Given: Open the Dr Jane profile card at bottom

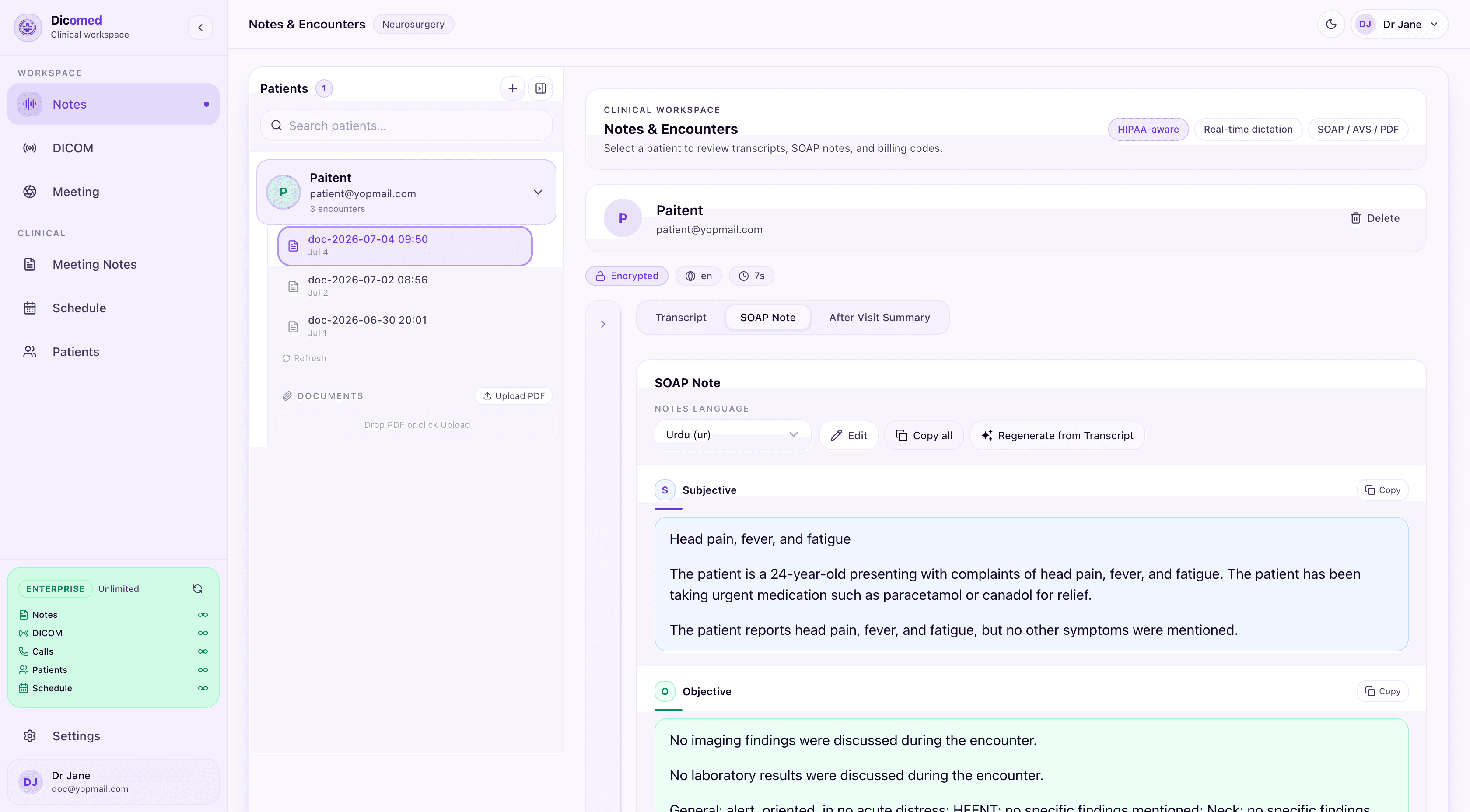Looking at the screenshot, I should click(x=113, y=782).
